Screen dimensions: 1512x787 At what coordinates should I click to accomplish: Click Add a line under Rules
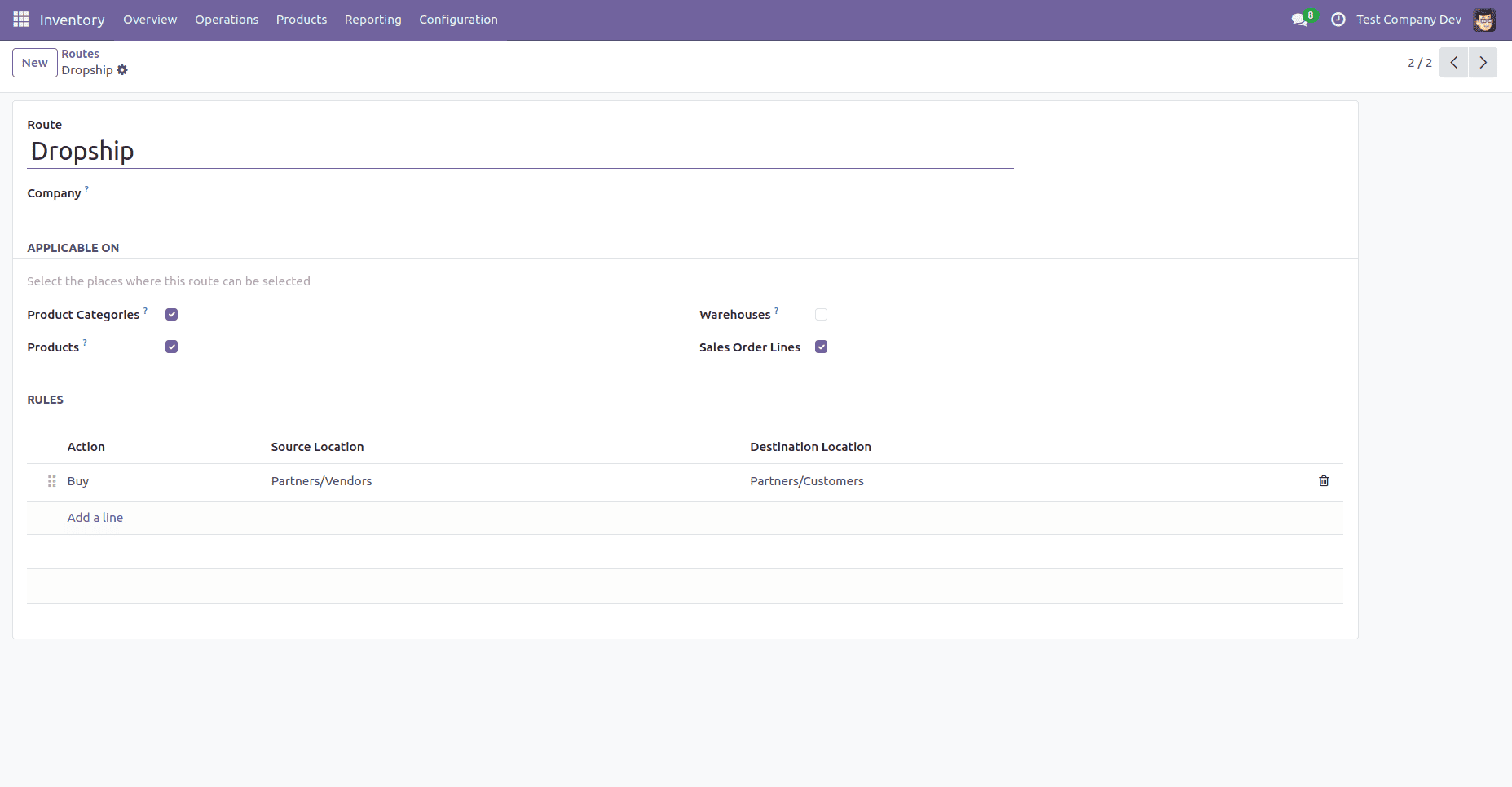tap(95, 517)
